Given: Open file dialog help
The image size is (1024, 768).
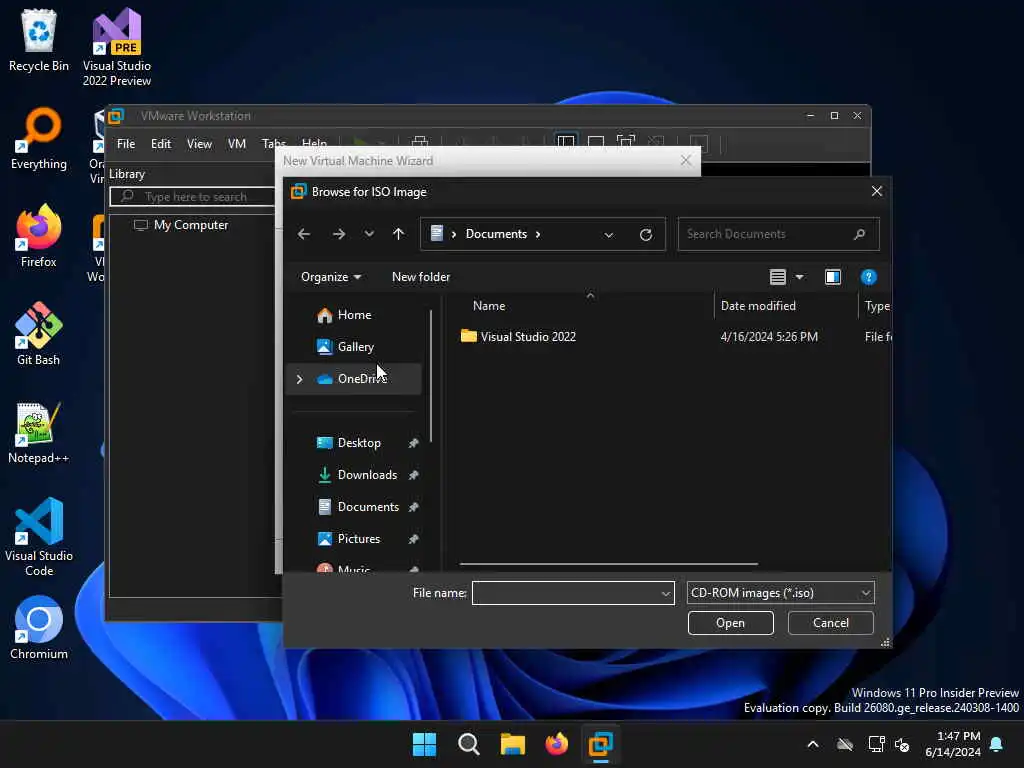Looking at the screenshot, I should (869, 277).
